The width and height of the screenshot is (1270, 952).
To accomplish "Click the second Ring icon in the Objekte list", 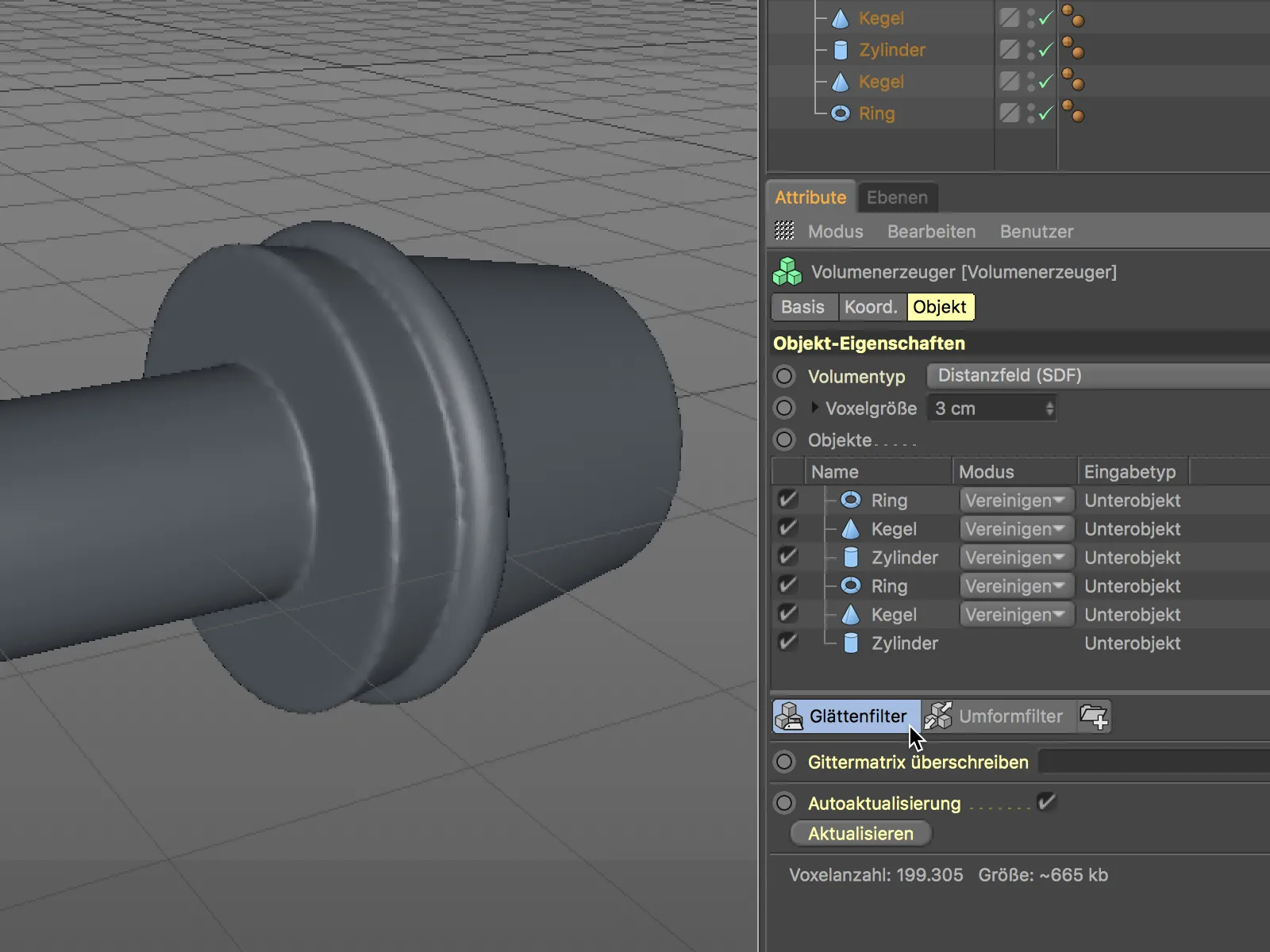I will click(850, 585).
